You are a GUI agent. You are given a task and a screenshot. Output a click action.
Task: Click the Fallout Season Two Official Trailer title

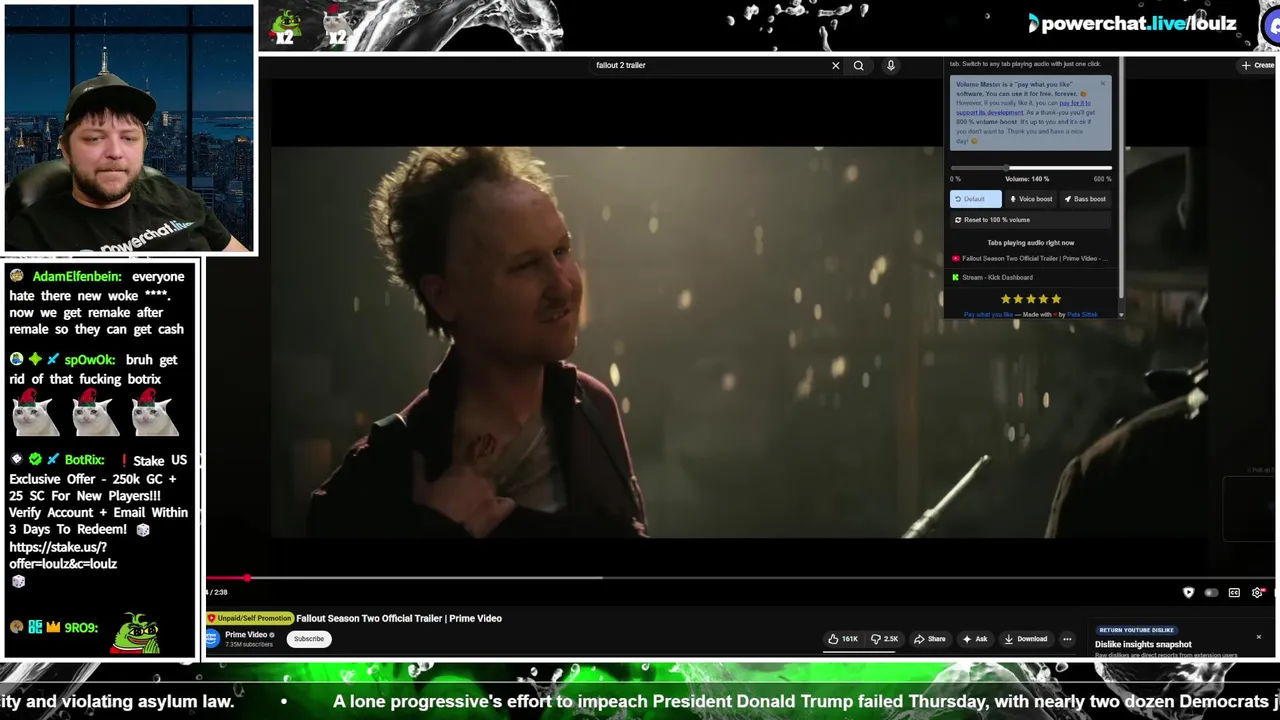[399, 619]
